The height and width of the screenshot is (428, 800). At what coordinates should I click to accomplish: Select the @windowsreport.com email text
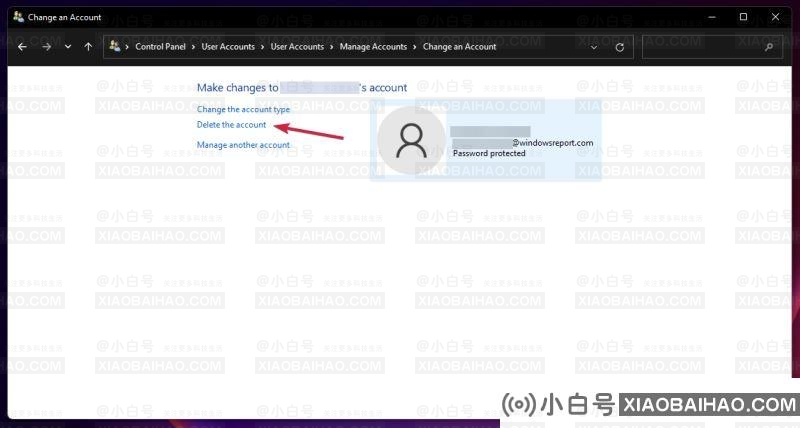point(553,143)
